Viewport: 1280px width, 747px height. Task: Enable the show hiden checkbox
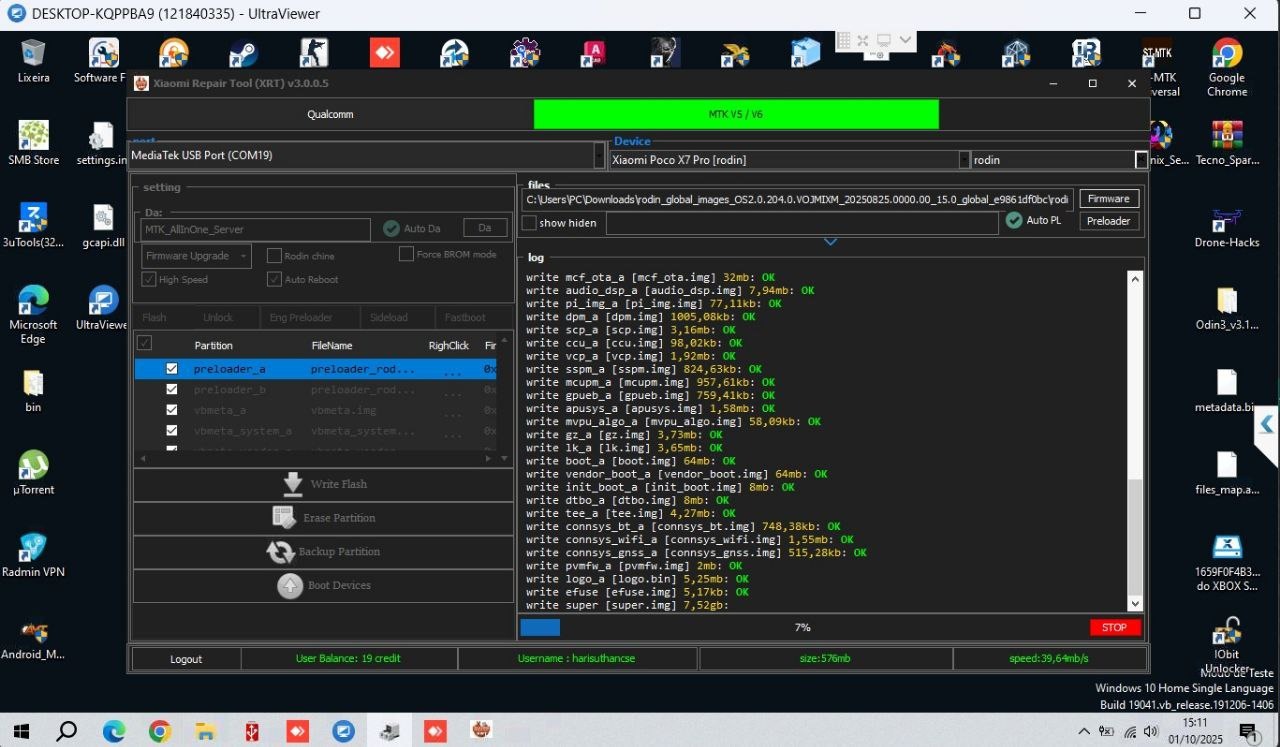530,223
